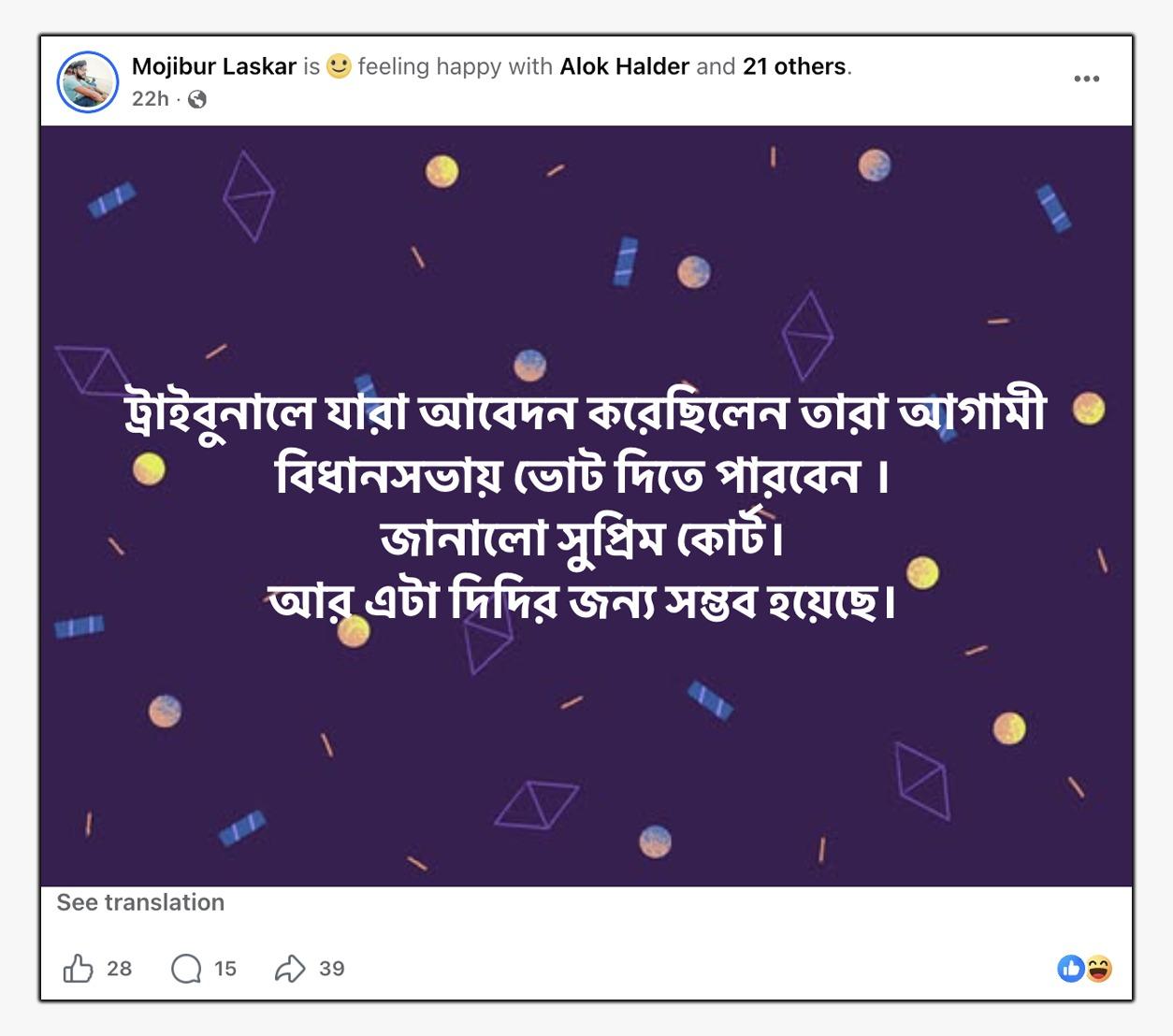Click the globe public-audience icon
Screen dimensions: 1173x1036
click(197, 99)
